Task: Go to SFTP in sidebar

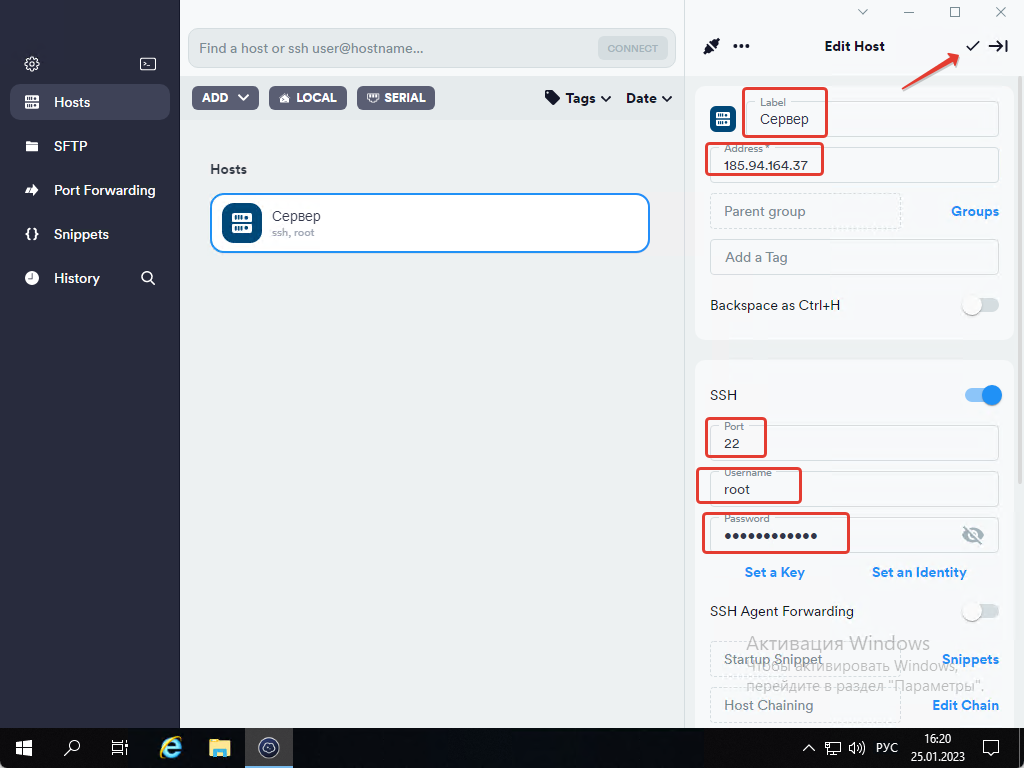Action: click(71, 146)
